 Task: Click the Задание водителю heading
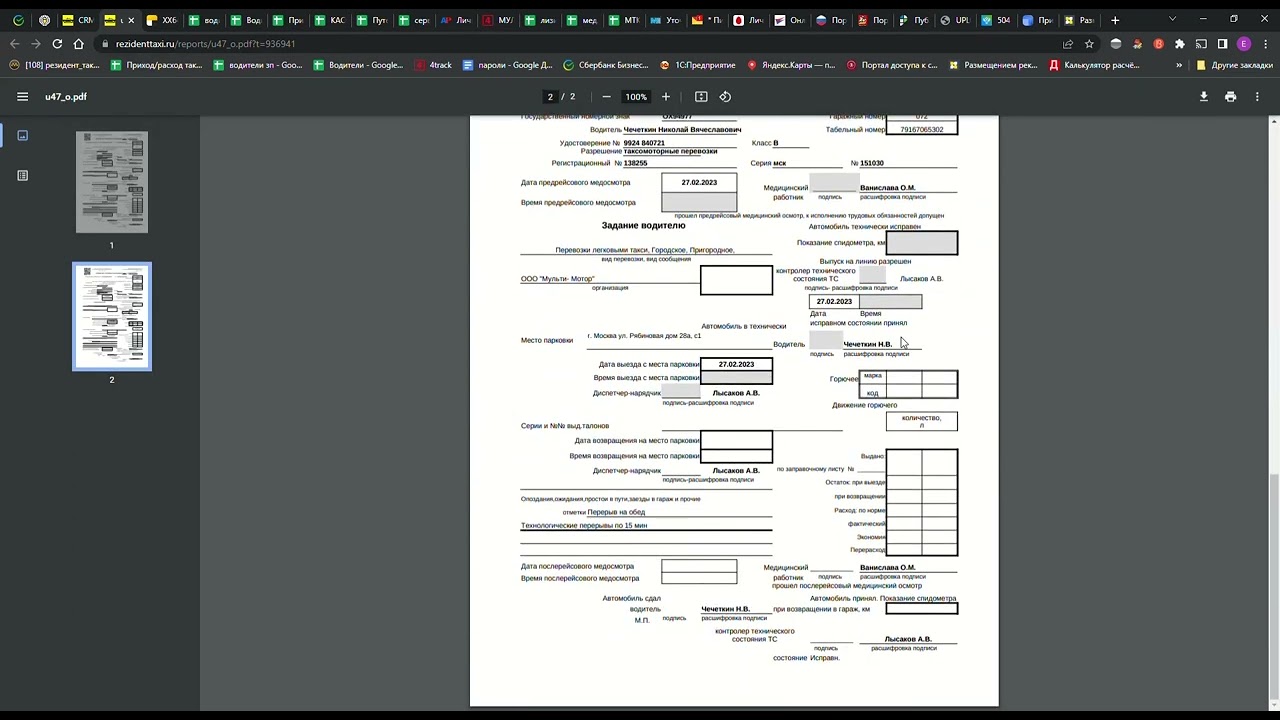tap(643, 226)
